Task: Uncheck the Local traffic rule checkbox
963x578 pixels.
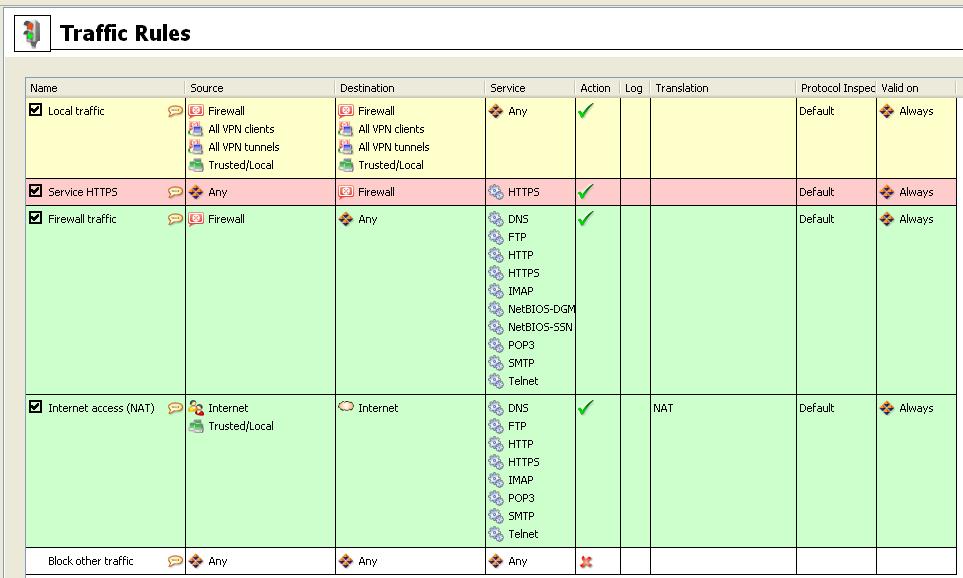Action: (x=36, y=110)
